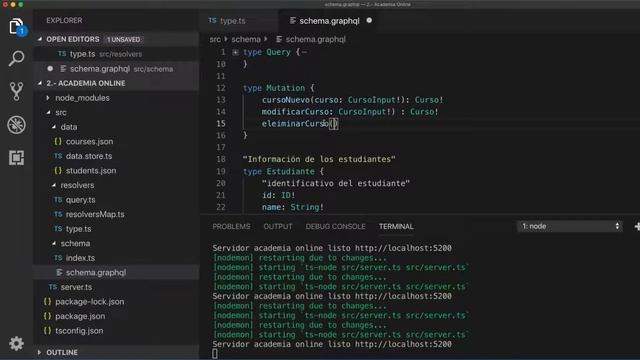
Task: Click students.json braces icon
Action: coord(58,171)
